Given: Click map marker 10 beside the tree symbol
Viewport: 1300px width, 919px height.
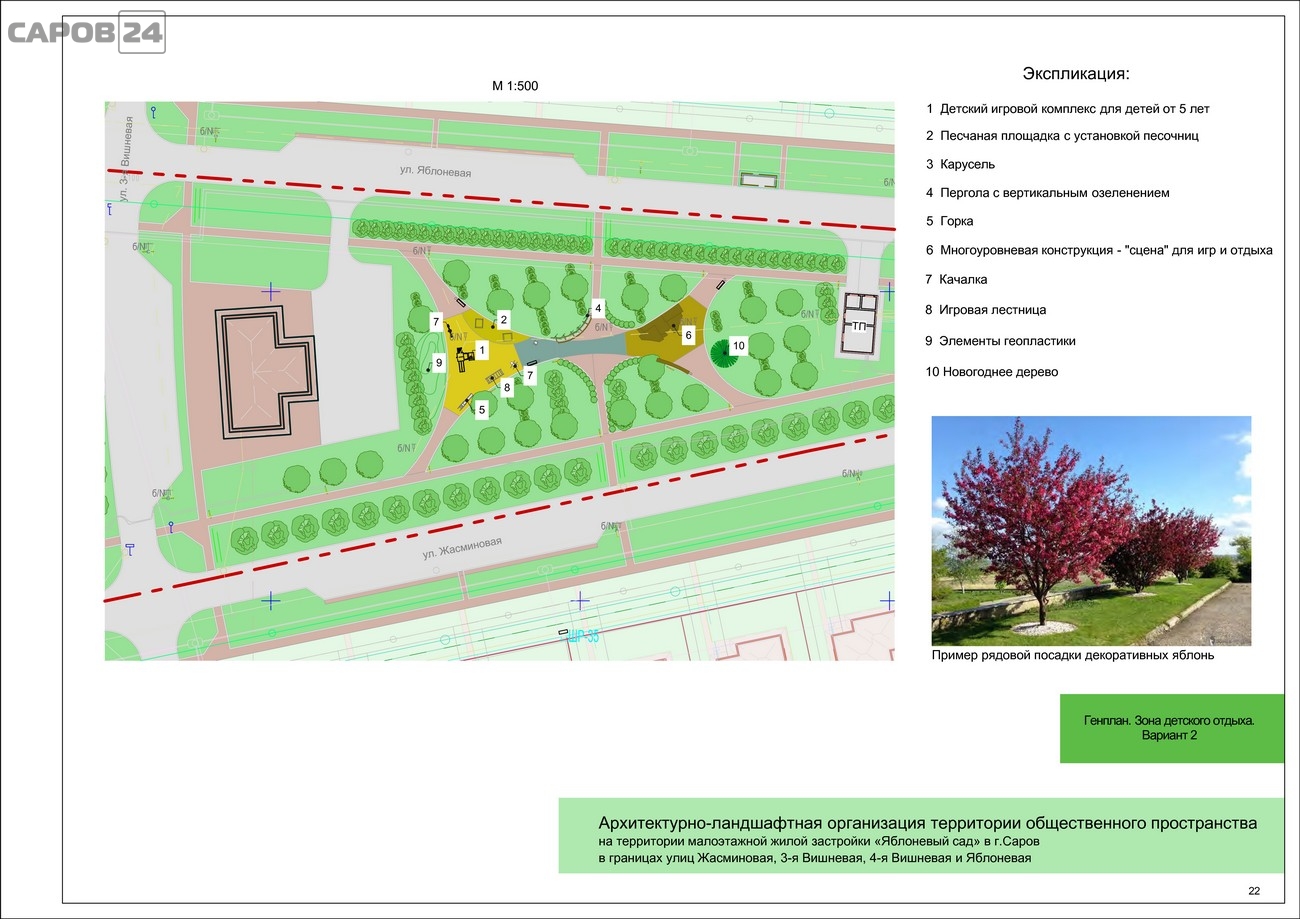Looking at the screenshot, I should (738, 346).
